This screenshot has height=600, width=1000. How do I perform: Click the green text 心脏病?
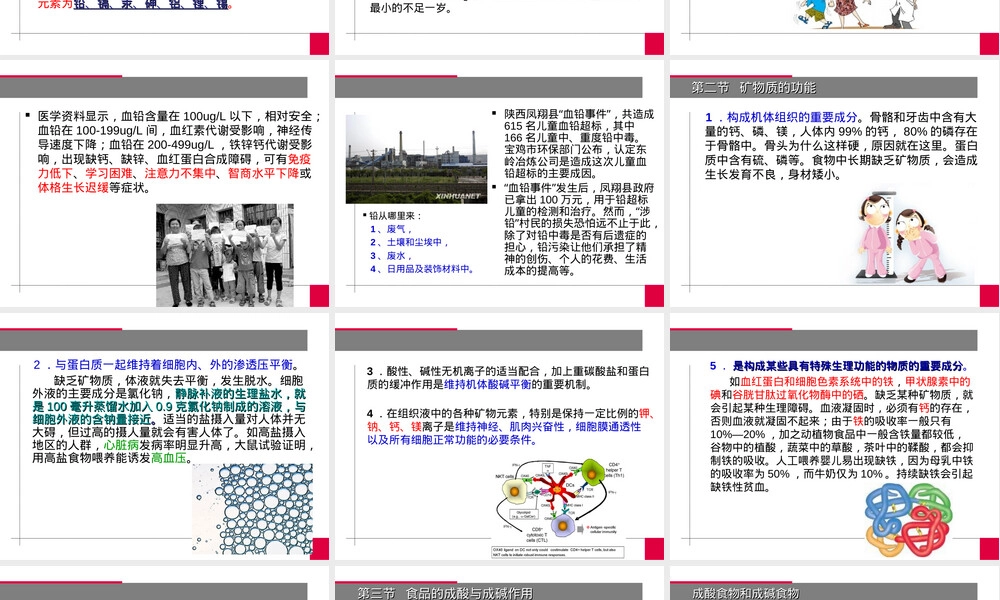point(121,444)
